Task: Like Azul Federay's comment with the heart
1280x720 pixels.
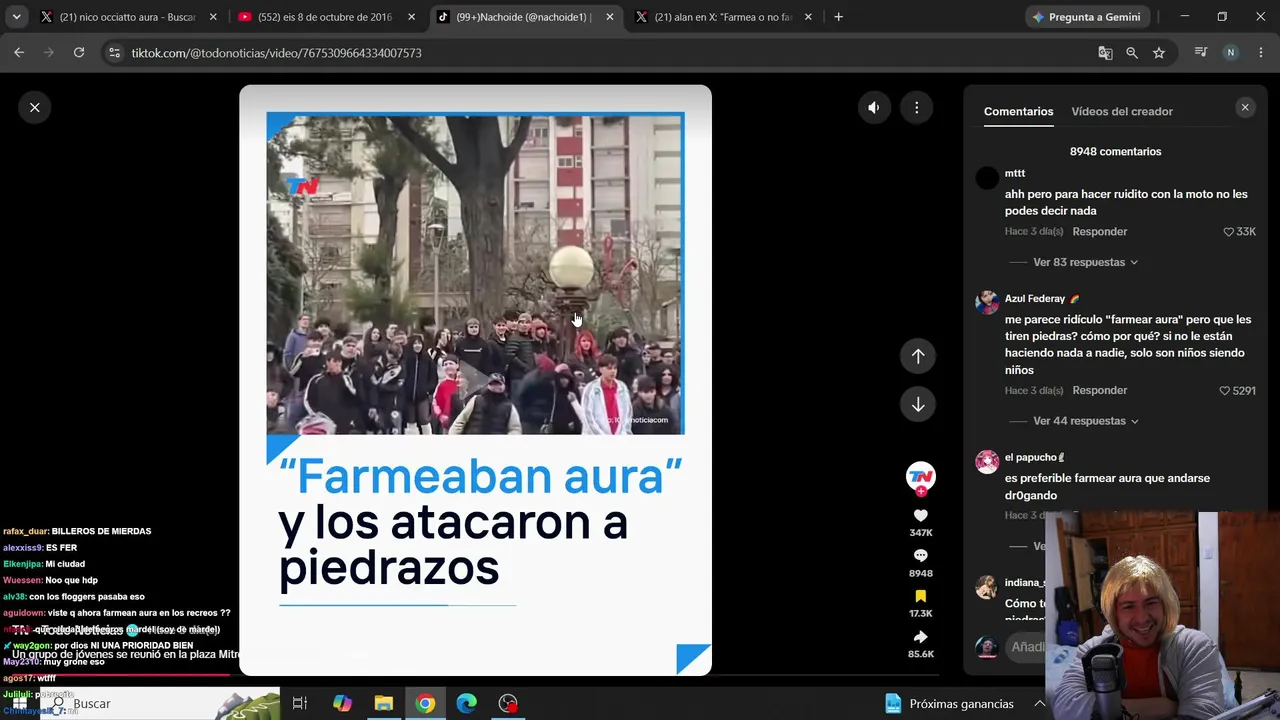Action: [1225, 391]
